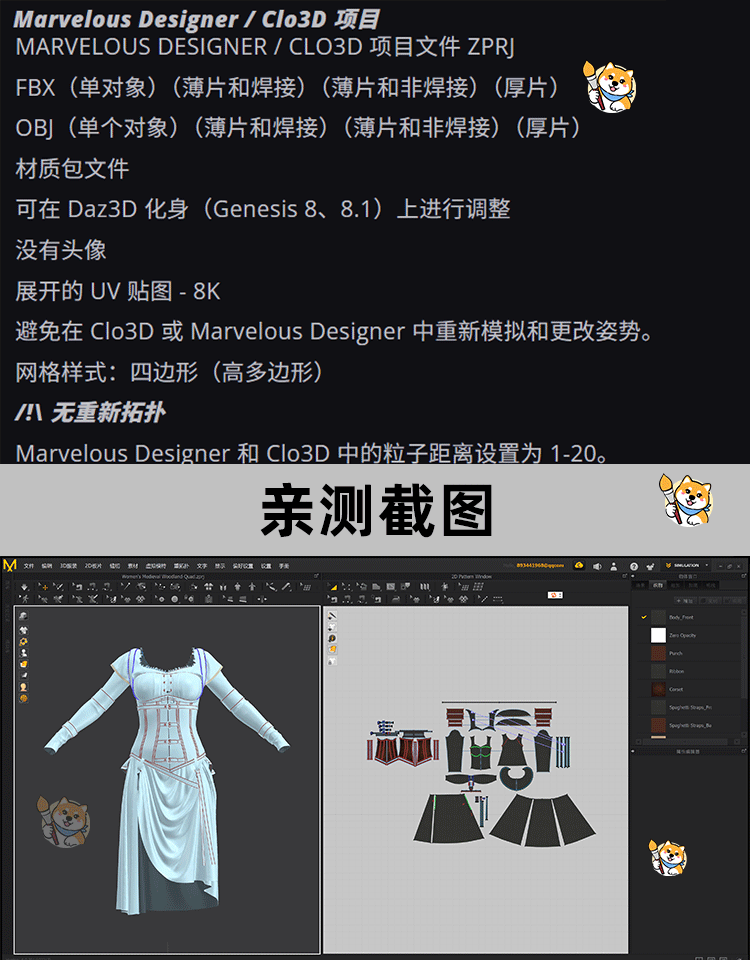Select the Select/Move tool with orange cross

[44, 587]
